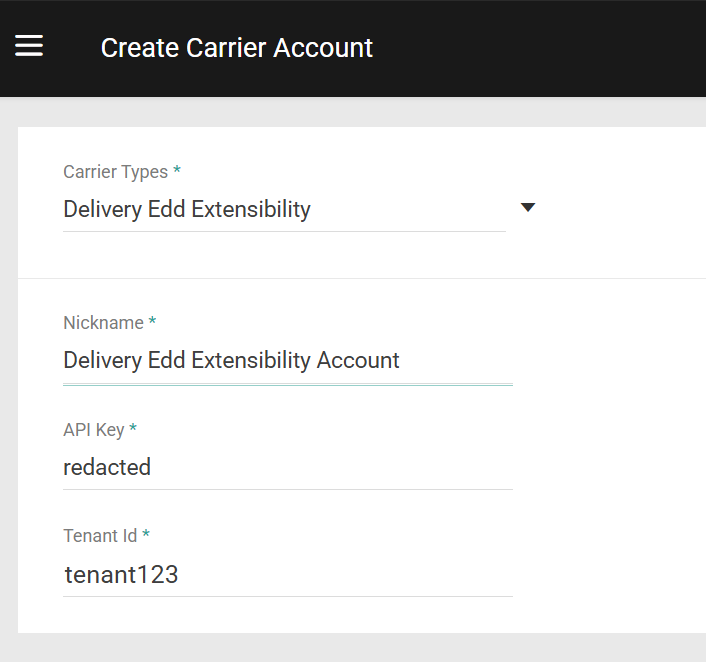Click the required asterisk beside API Key
The image size is (706, 662).
point(133,430)
